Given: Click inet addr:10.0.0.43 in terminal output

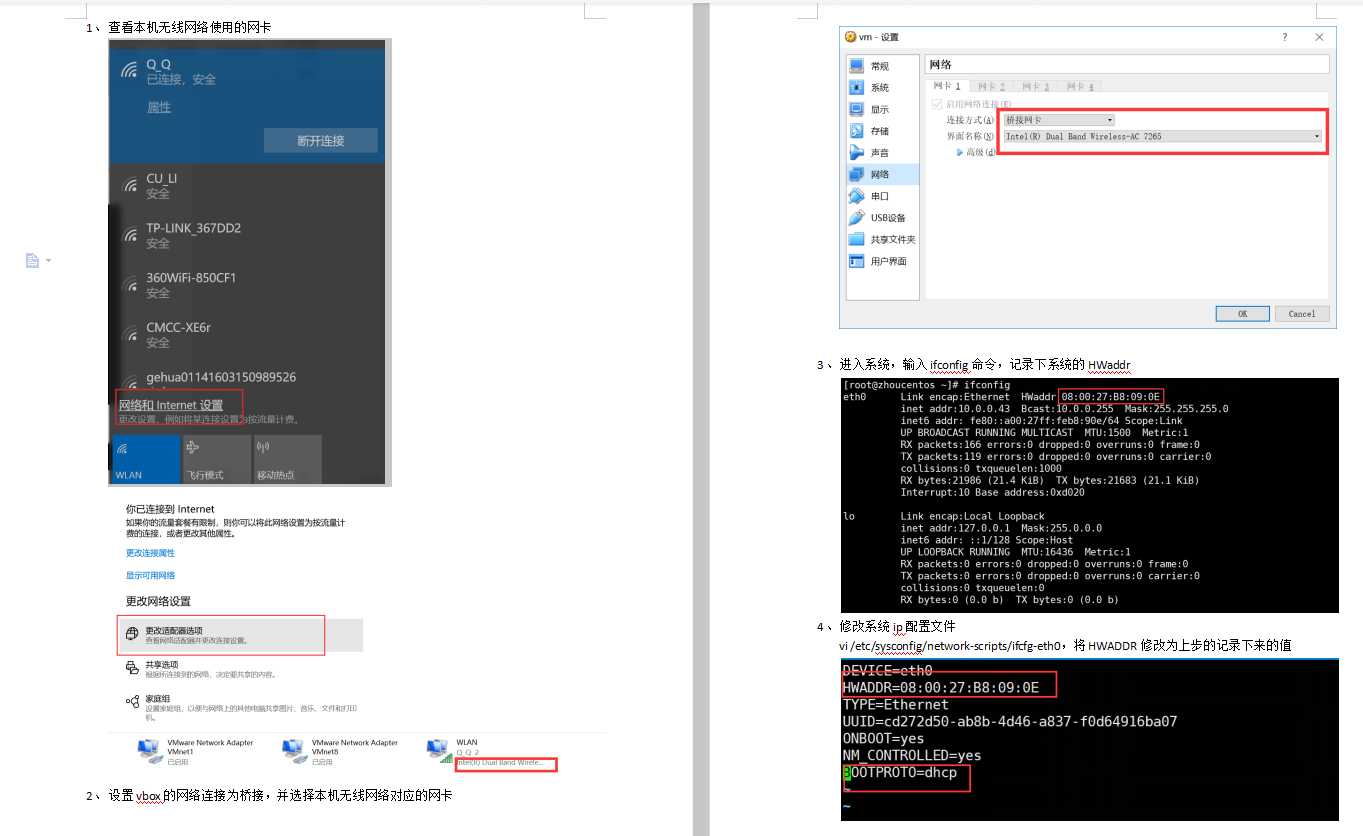Looking at the screenshot, I should tap(954, 409).
